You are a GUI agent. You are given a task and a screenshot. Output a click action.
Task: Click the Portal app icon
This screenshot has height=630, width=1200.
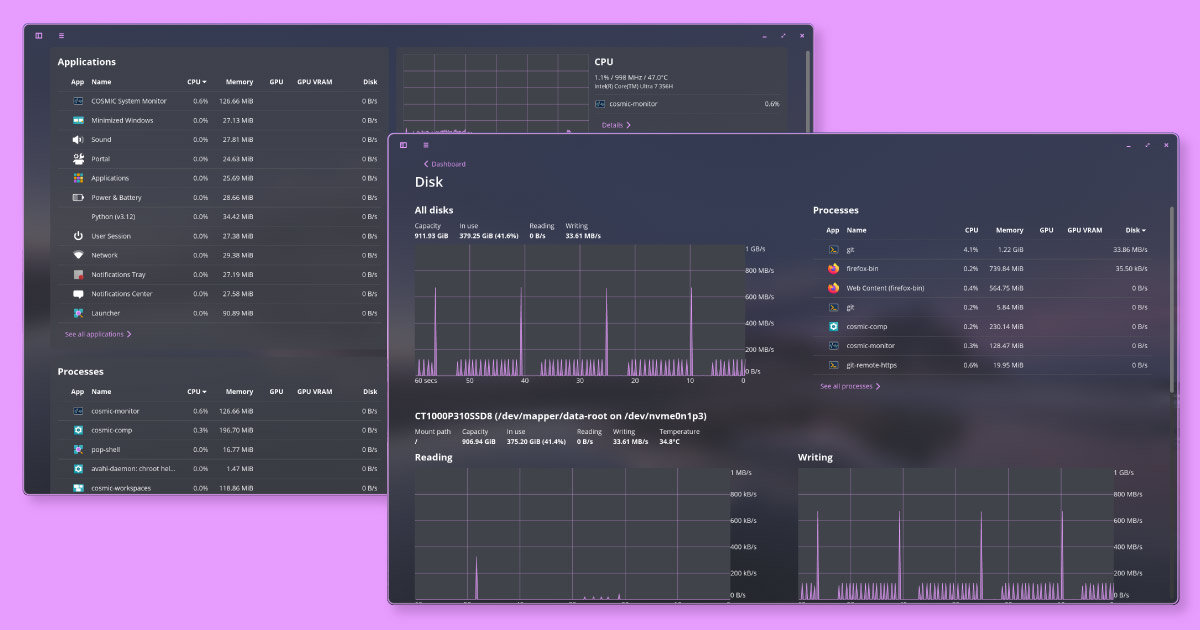78,159
